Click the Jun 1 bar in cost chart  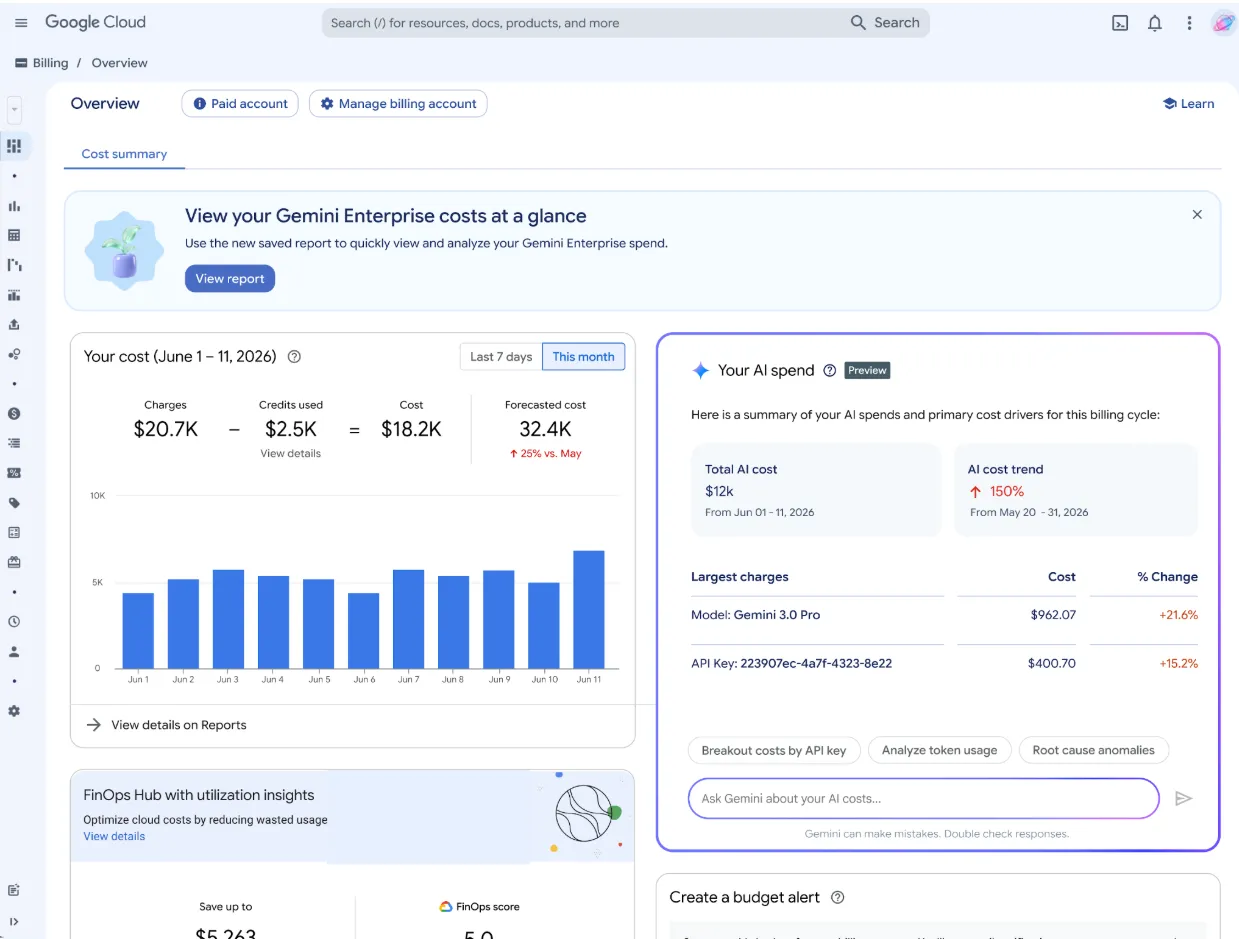(x=138, y=631)
